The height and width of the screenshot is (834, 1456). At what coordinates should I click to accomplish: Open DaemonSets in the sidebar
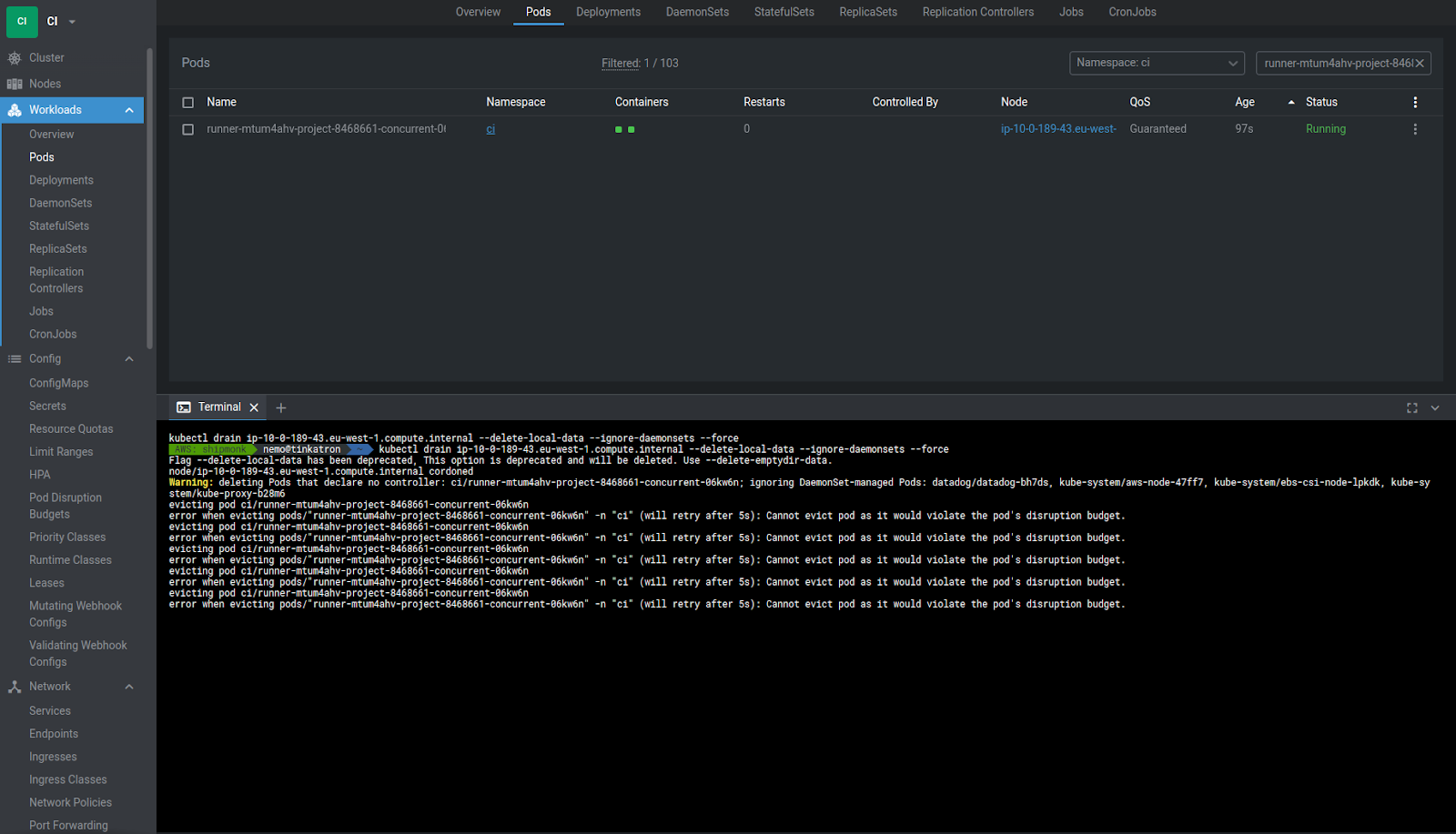point(60,203)
